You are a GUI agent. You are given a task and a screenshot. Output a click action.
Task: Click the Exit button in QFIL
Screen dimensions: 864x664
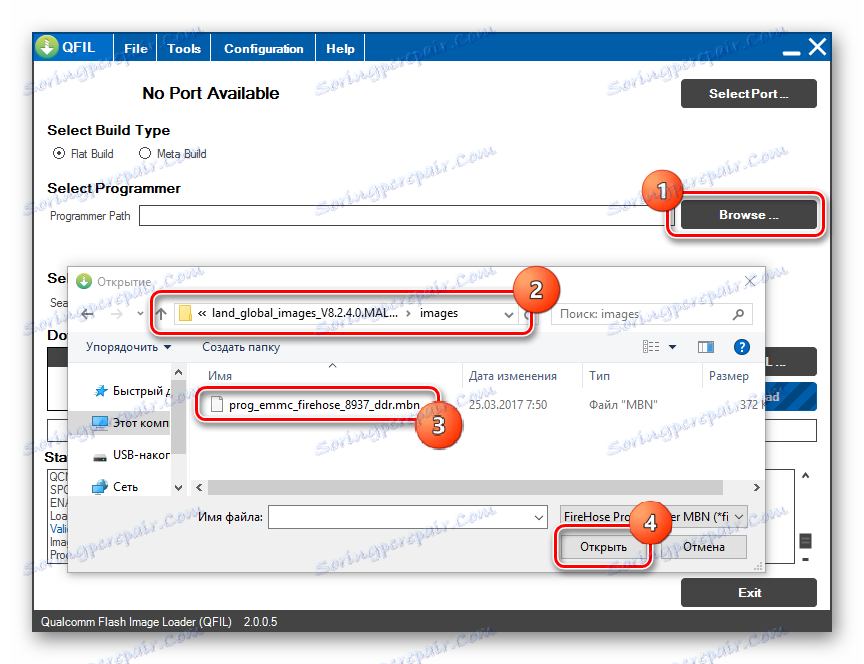click(x=748, y=592)
